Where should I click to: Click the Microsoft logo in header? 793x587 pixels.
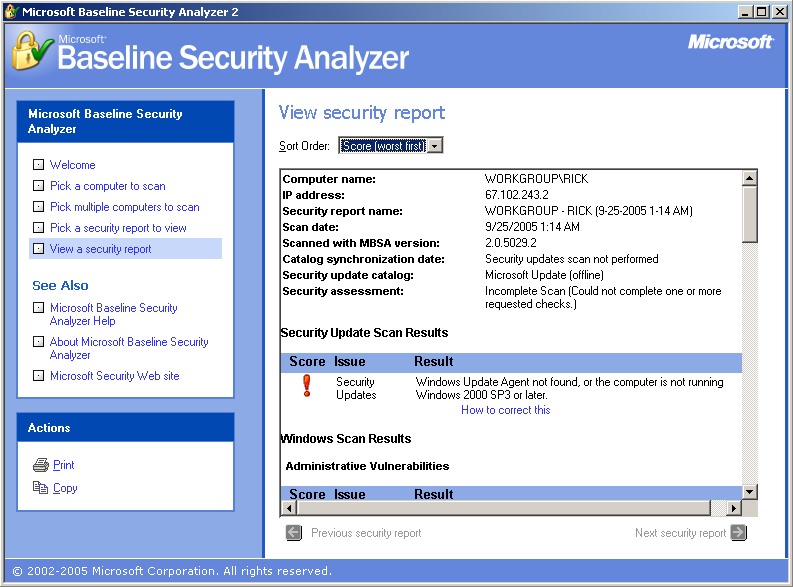pos(730,41)
